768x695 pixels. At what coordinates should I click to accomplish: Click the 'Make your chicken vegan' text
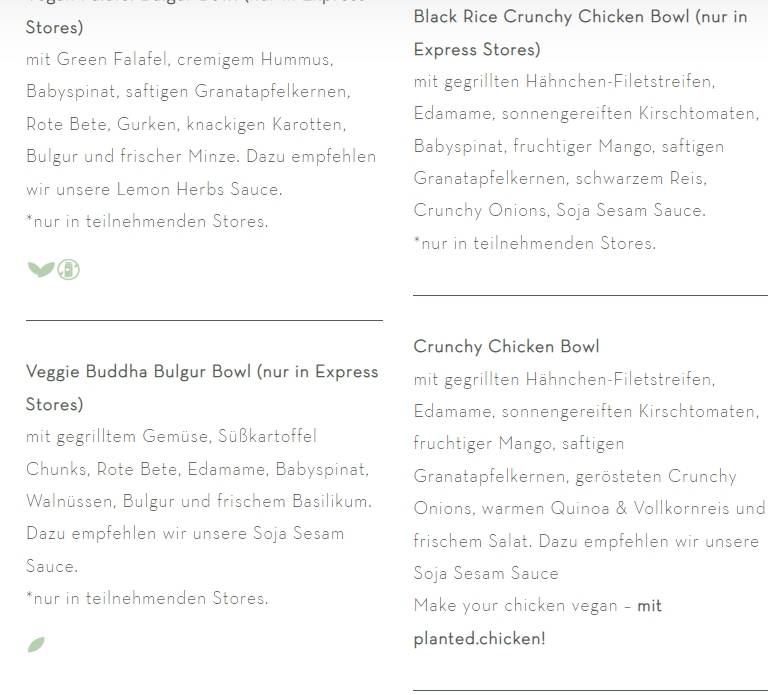(515, 606)
